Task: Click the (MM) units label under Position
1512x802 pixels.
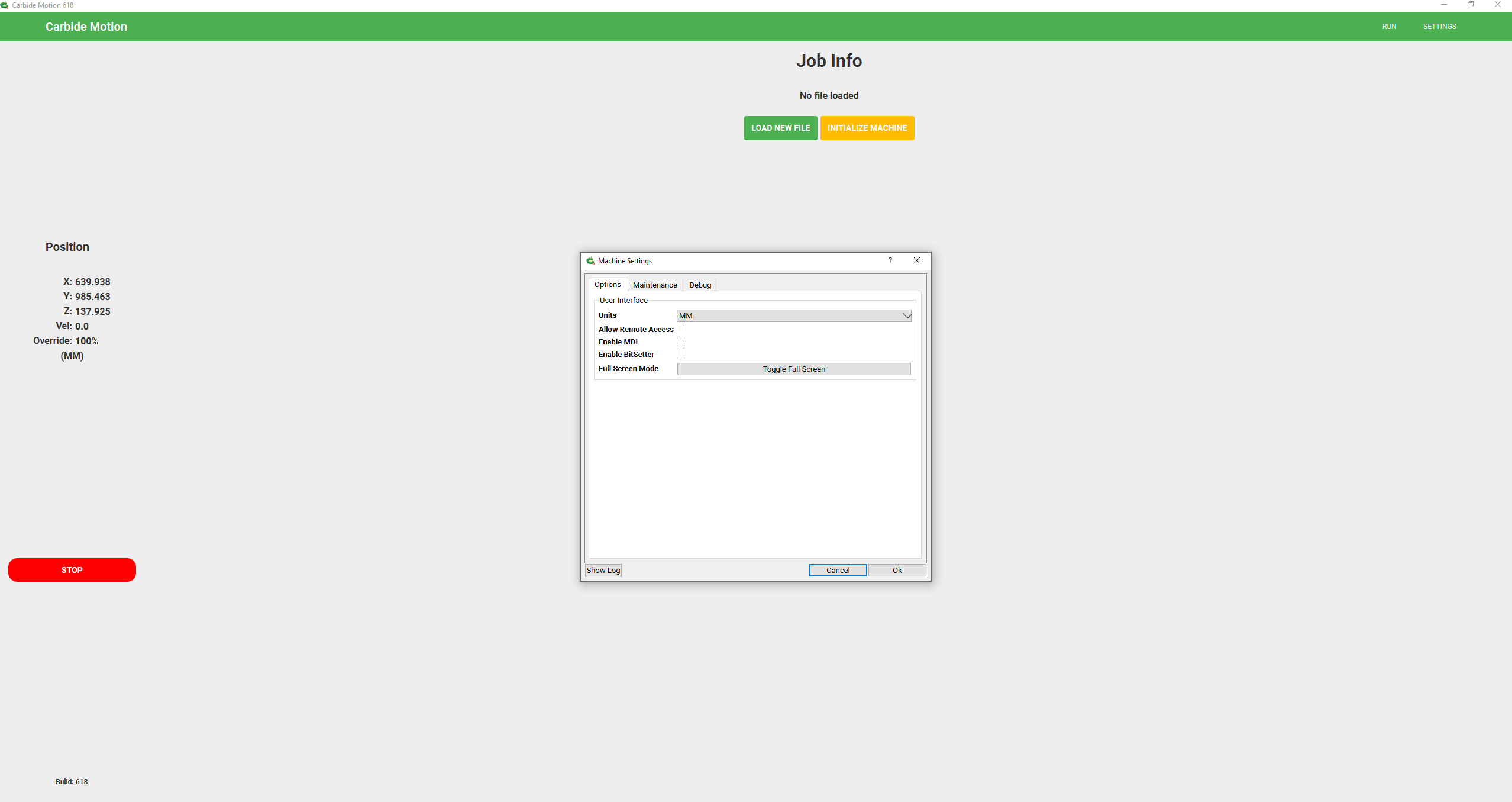Action: 72,356
